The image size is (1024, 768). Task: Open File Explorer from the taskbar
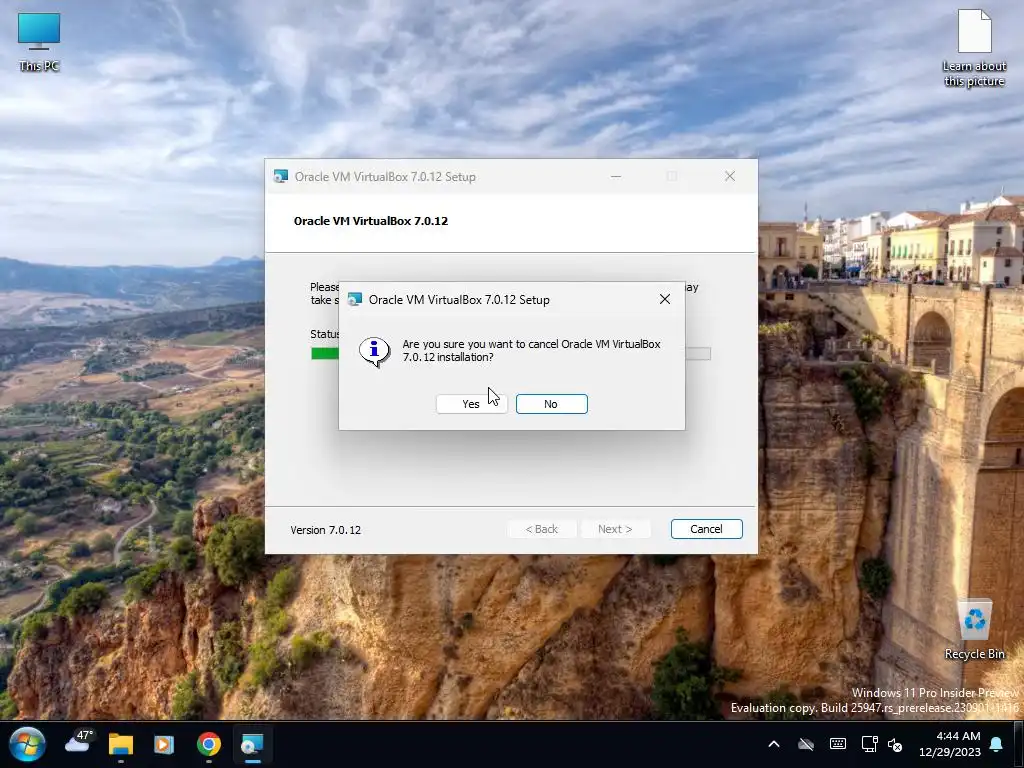click(121, 744)
